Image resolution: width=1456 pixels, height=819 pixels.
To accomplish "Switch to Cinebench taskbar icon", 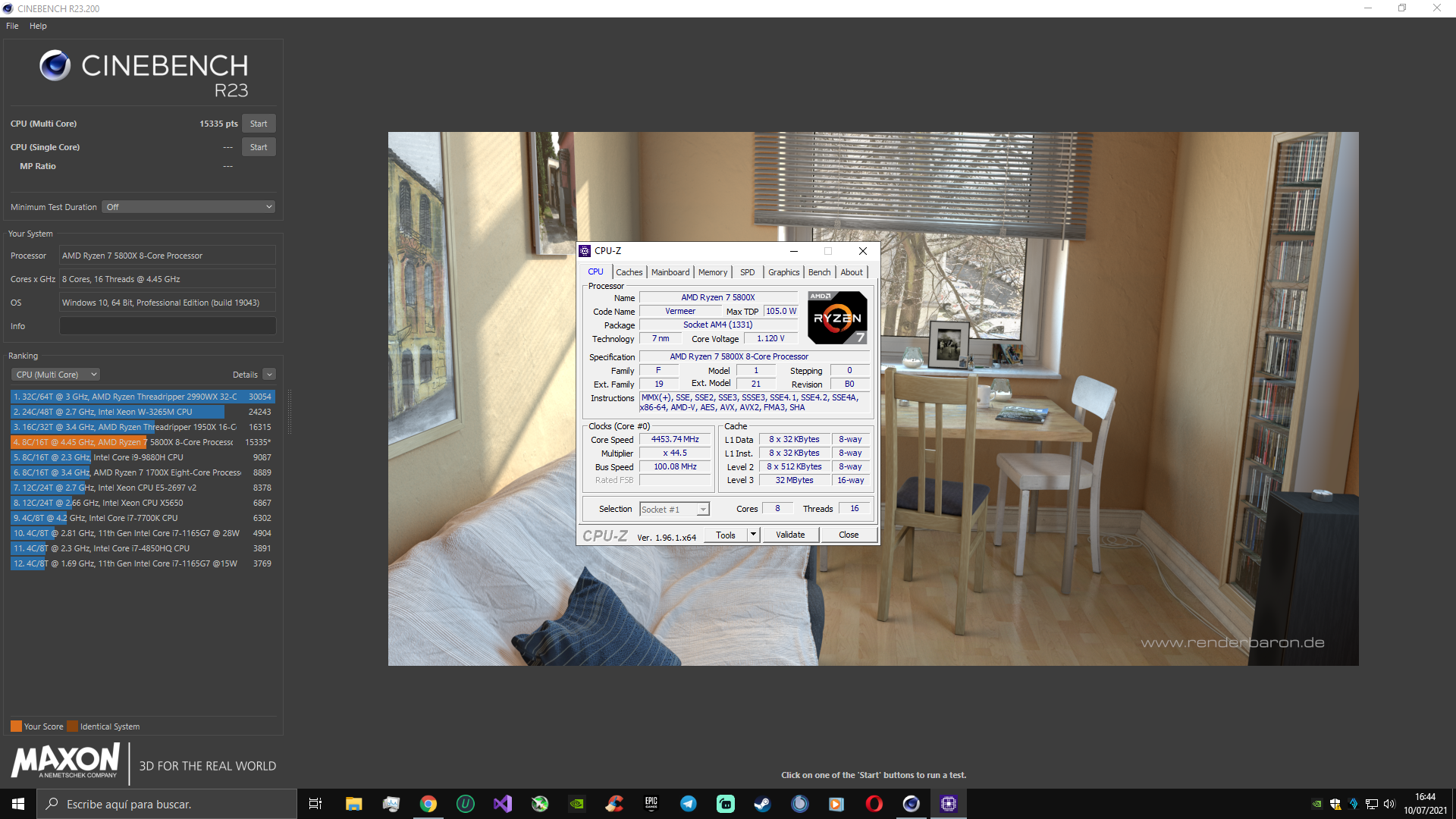I will pyautogui.click(x=912, y=804).
